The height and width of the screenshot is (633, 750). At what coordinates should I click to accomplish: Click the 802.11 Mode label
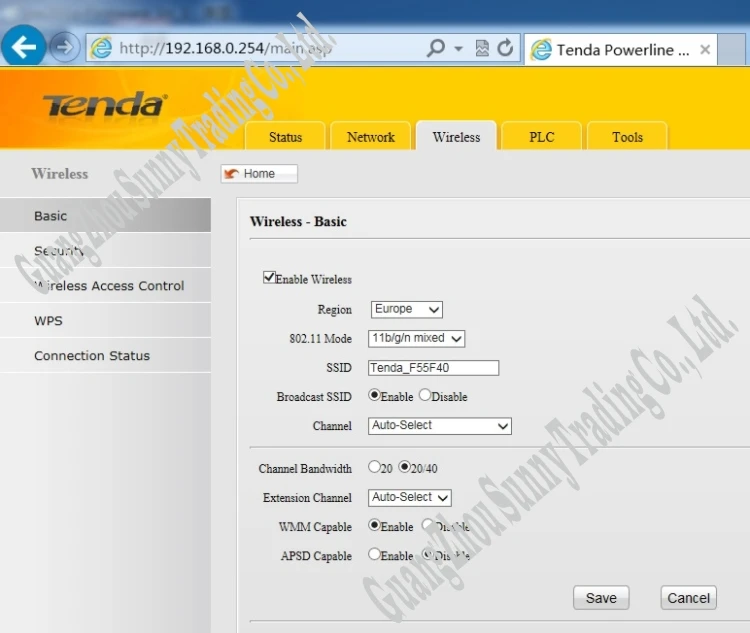pyautogui.click(x=320, y=339)
